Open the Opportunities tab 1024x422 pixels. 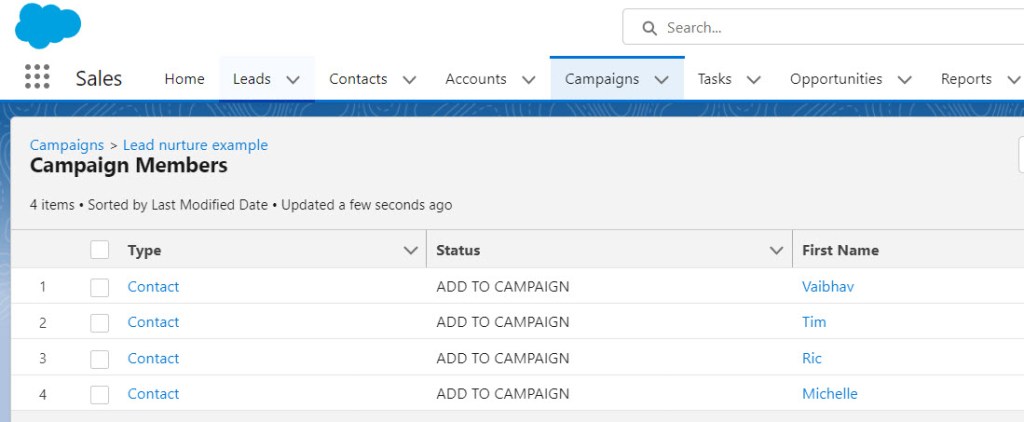point(835,79)
